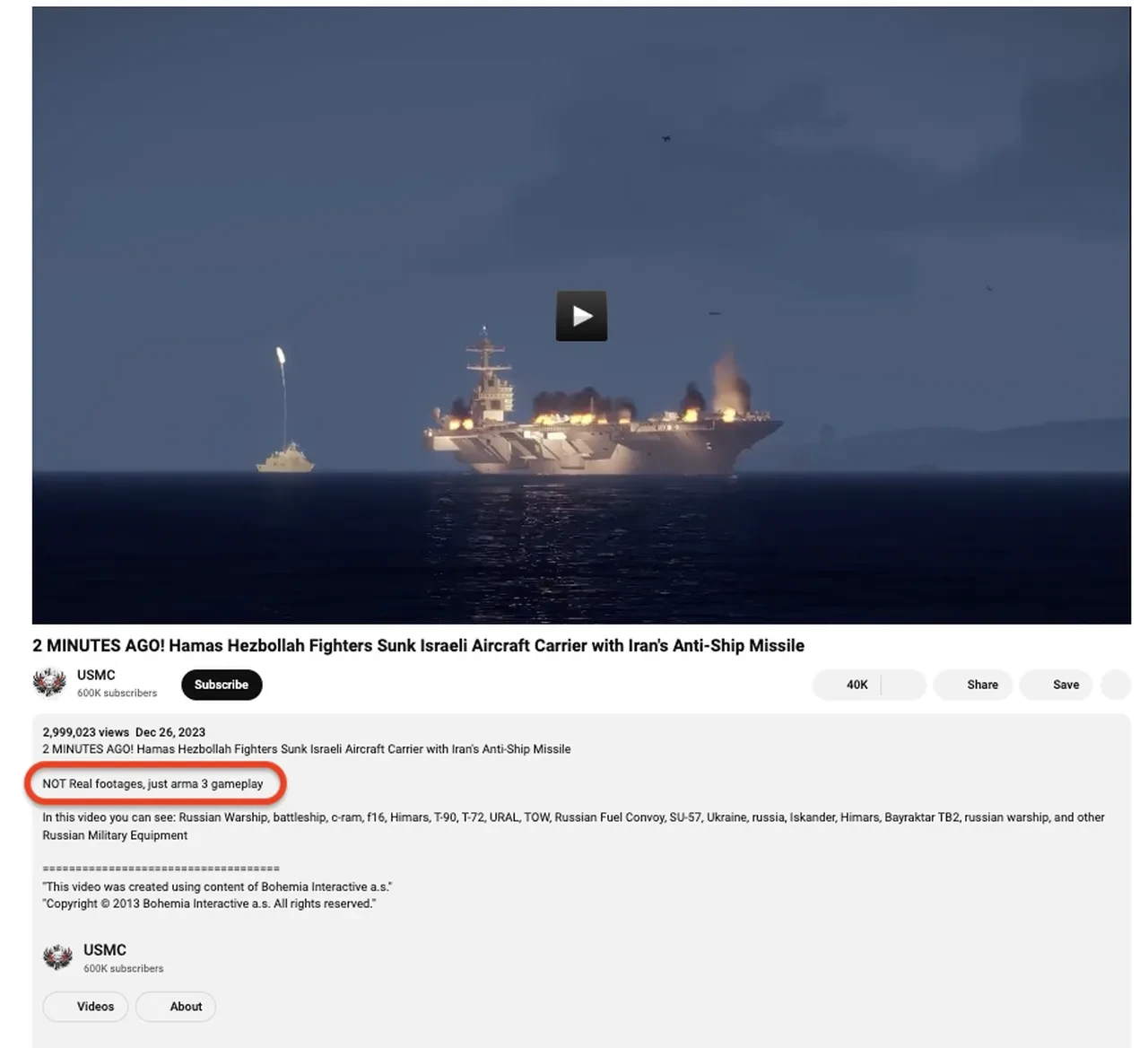Image resolution: width=1148 pixels, height=1048 pixels.
Task: Dislike the video next to 40K
Action: (x=904, y=685)
